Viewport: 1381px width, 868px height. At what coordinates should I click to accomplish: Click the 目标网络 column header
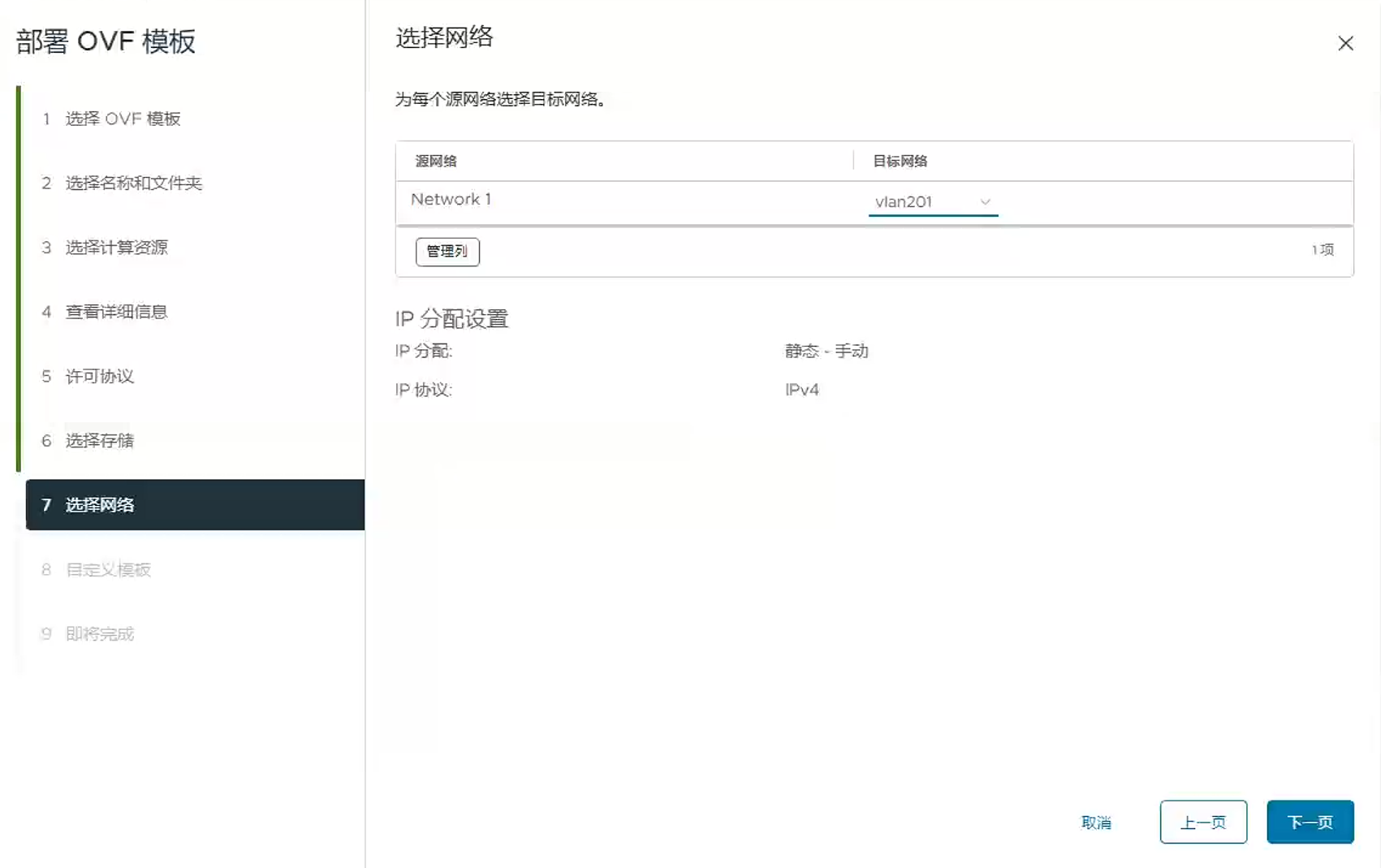[900, 161]
